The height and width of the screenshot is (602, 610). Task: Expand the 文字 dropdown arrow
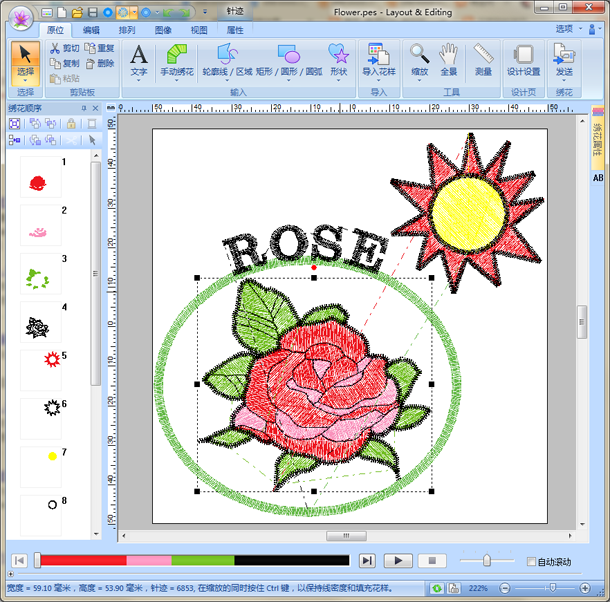[139, 81]
